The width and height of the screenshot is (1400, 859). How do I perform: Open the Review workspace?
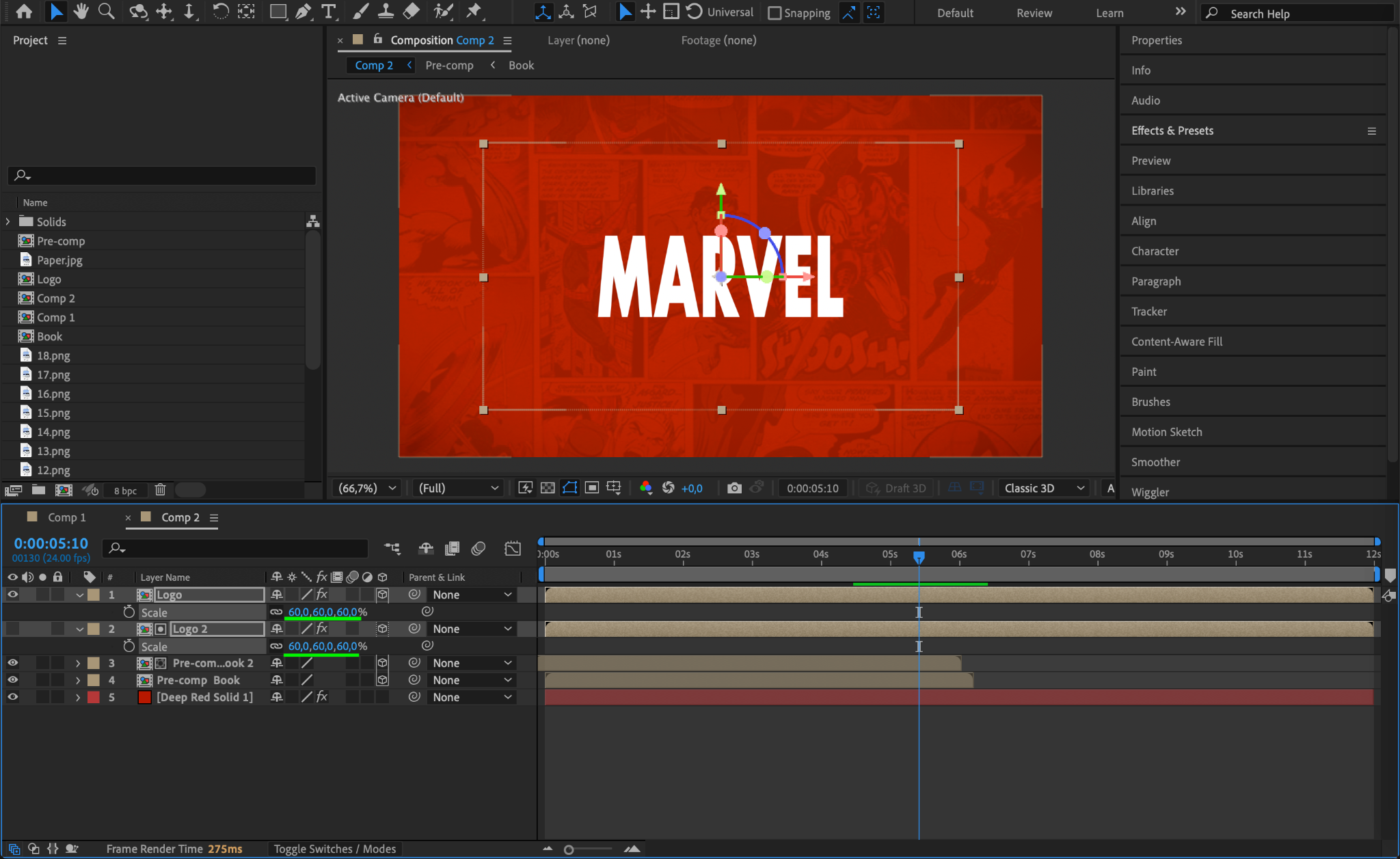click(1034, 13)
